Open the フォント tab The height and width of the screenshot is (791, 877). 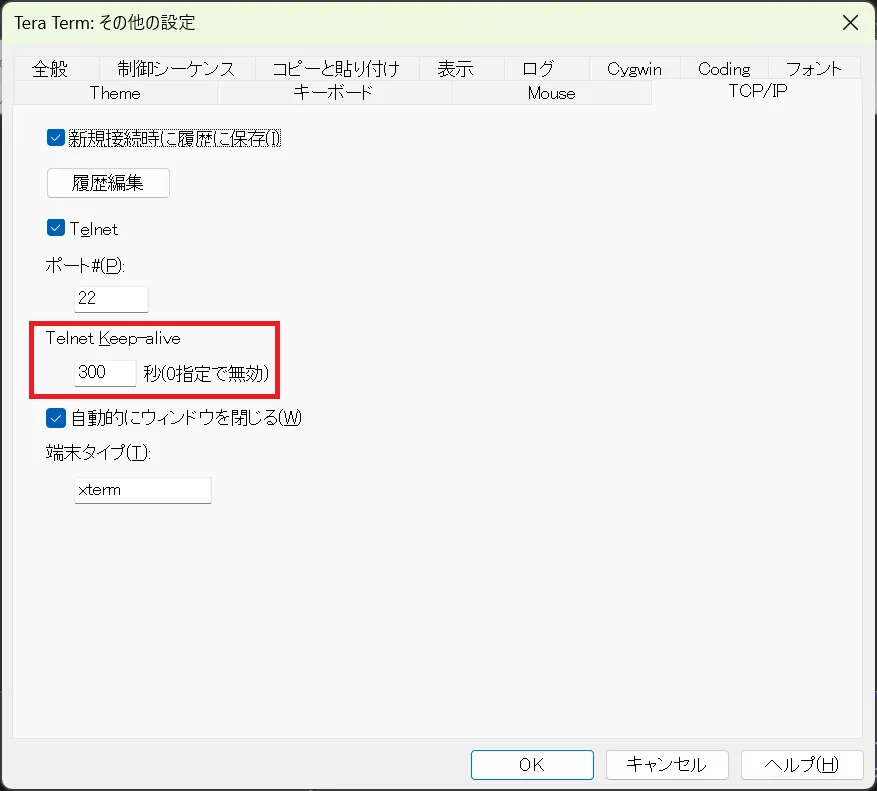pos(814,69)
